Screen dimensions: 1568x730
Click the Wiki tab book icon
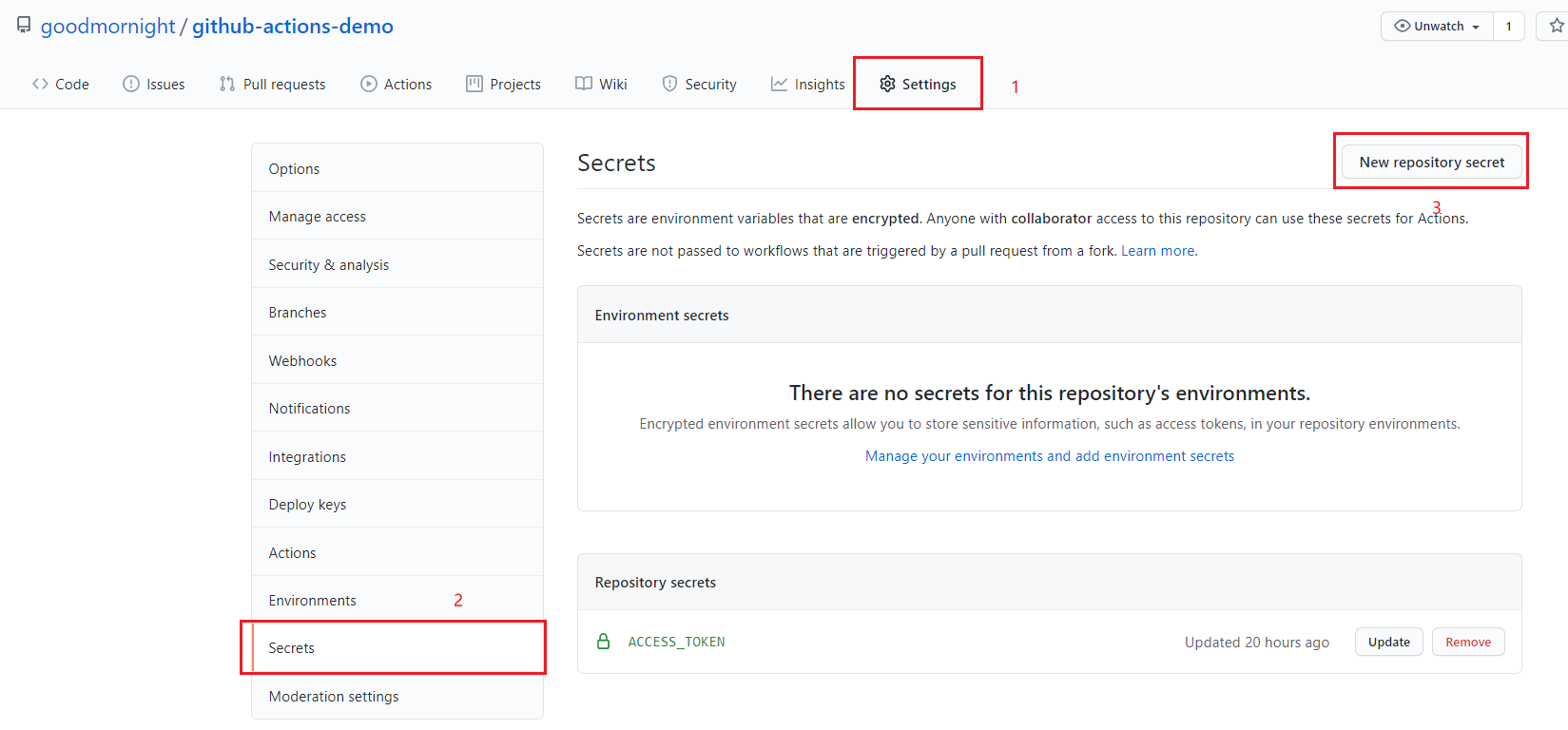click(x=584, y=84)
